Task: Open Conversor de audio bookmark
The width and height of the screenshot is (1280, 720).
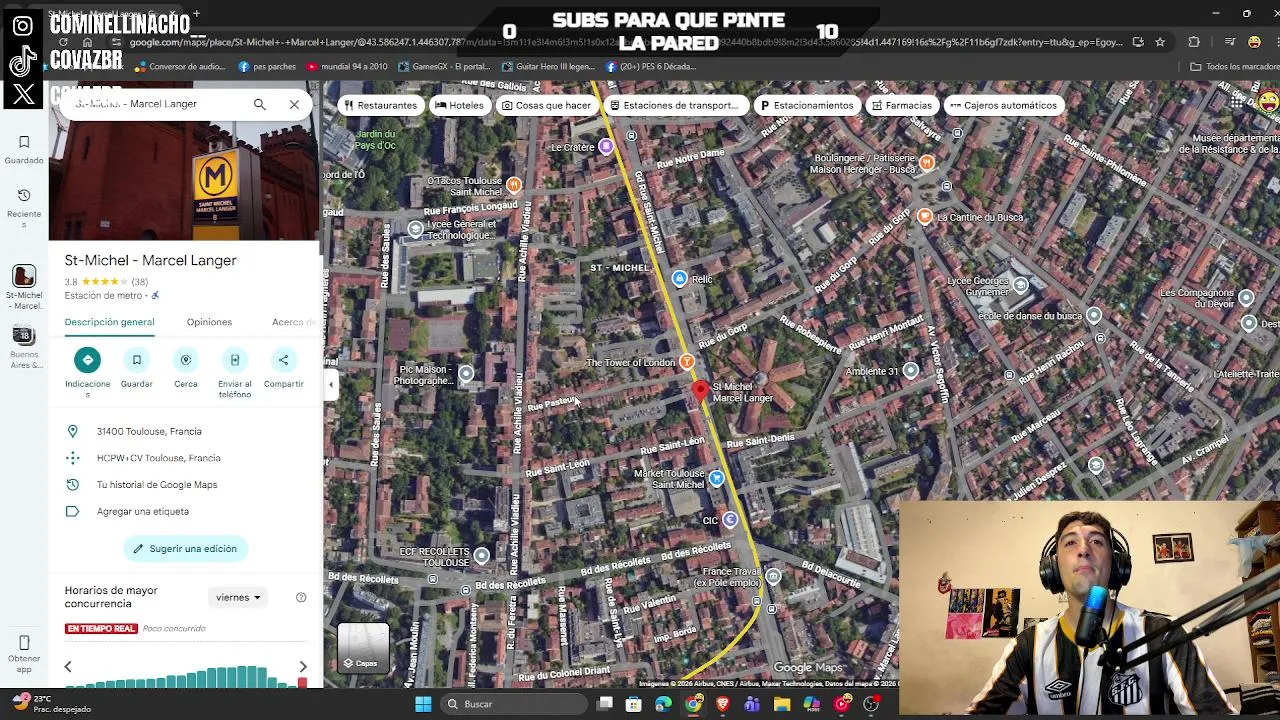Action: tap(180, 67)
